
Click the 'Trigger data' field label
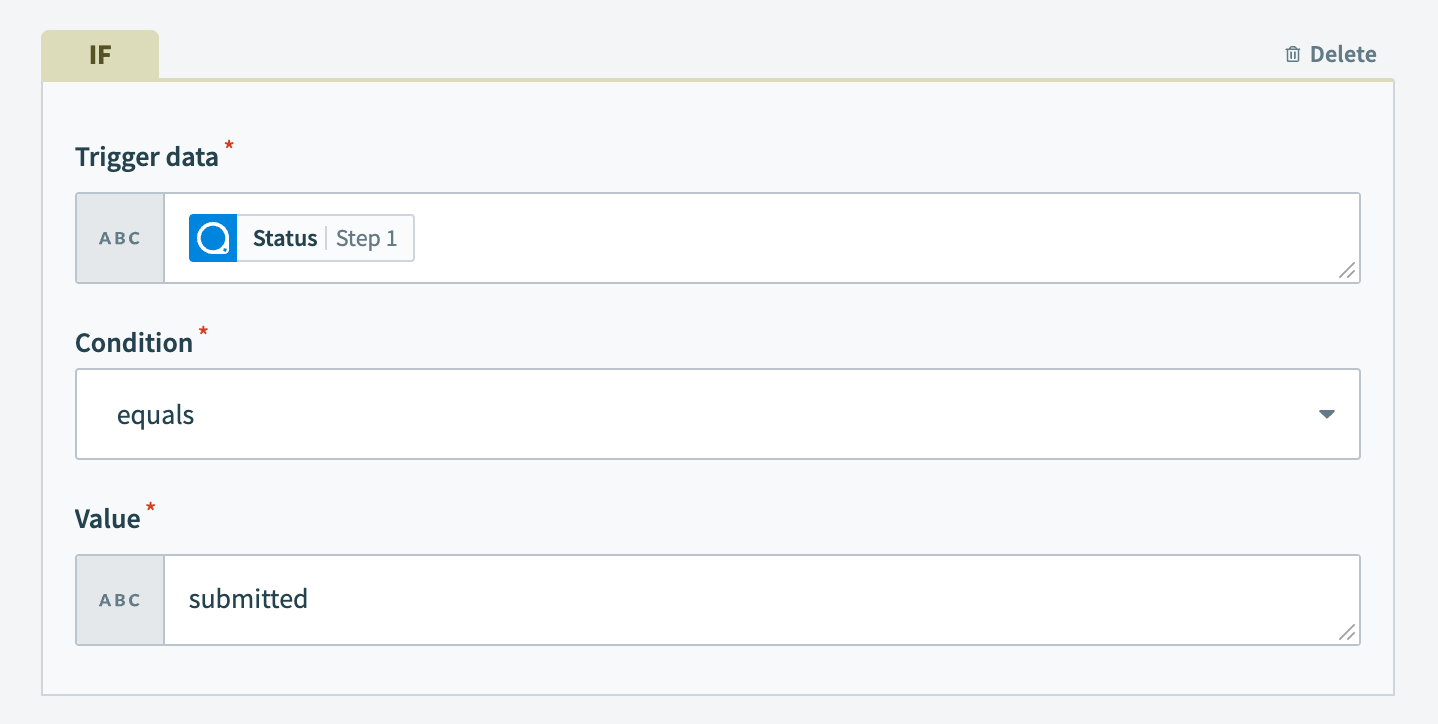pos(147,156)
